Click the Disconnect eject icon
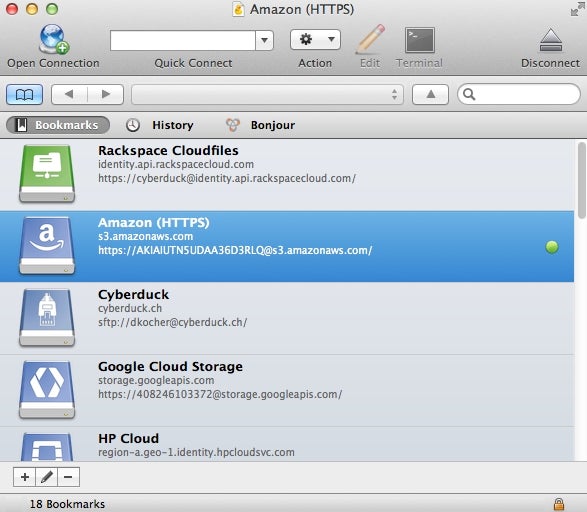Screen dimensions: 587x512 551,40
